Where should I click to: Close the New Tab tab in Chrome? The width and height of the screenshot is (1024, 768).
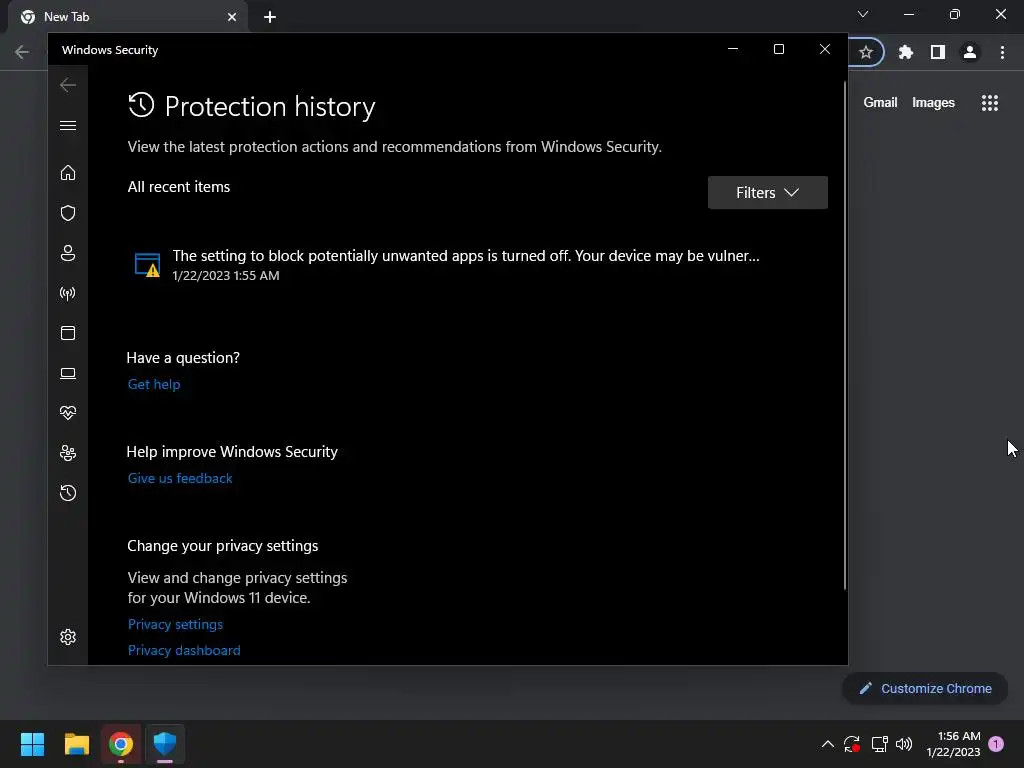click(232, 17)
